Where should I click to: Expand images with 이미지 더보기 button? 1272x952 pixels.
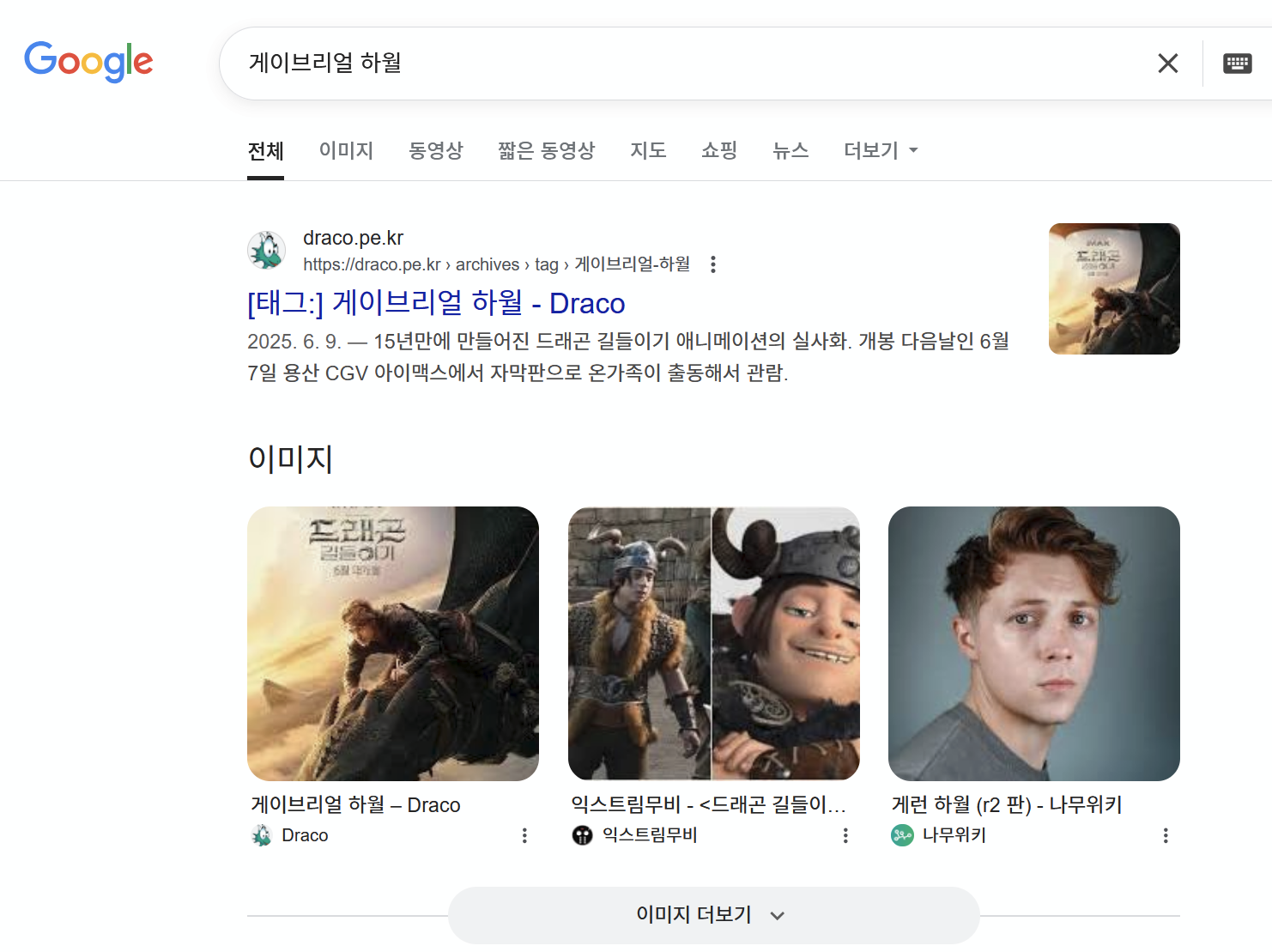click(713, 915)
